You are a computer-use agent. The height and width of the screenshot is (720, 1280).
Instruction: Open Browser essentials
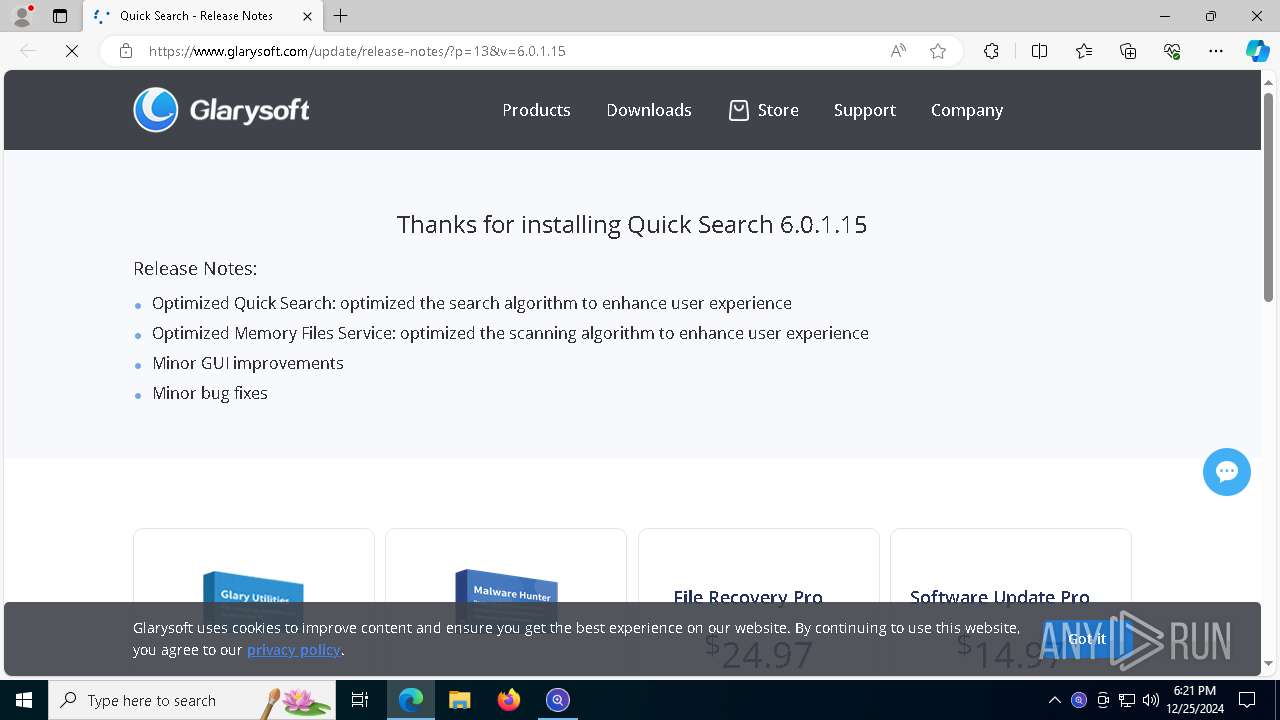tap(1172, 51)
